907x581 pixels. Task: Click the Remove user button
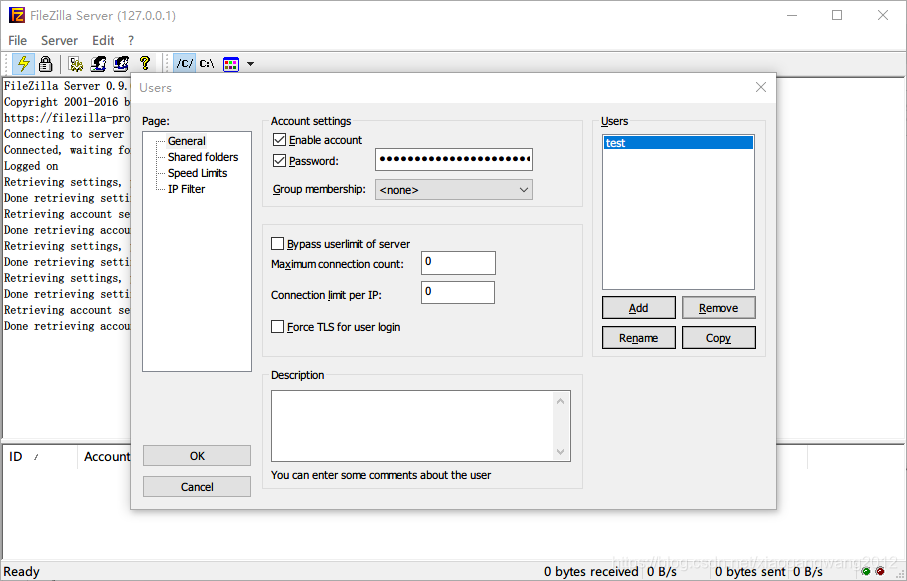pos(718,308)
